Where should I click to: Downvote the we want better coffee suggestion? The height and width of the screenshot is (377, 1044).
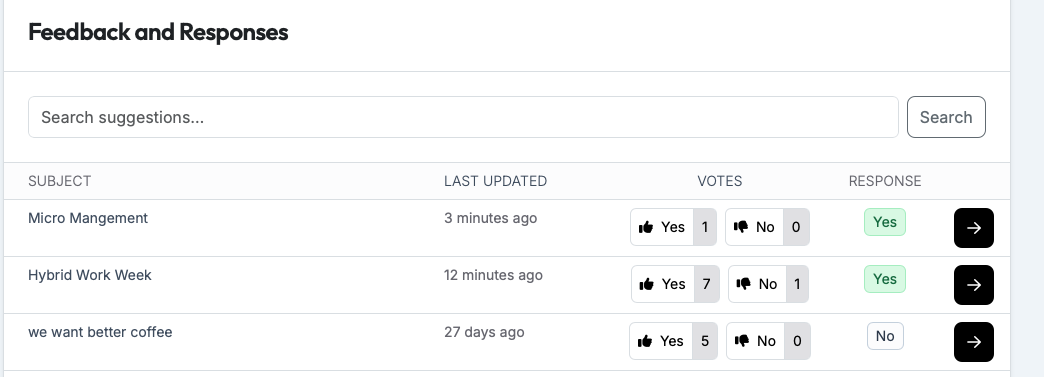pyautogui.click(x=768, y=341)
